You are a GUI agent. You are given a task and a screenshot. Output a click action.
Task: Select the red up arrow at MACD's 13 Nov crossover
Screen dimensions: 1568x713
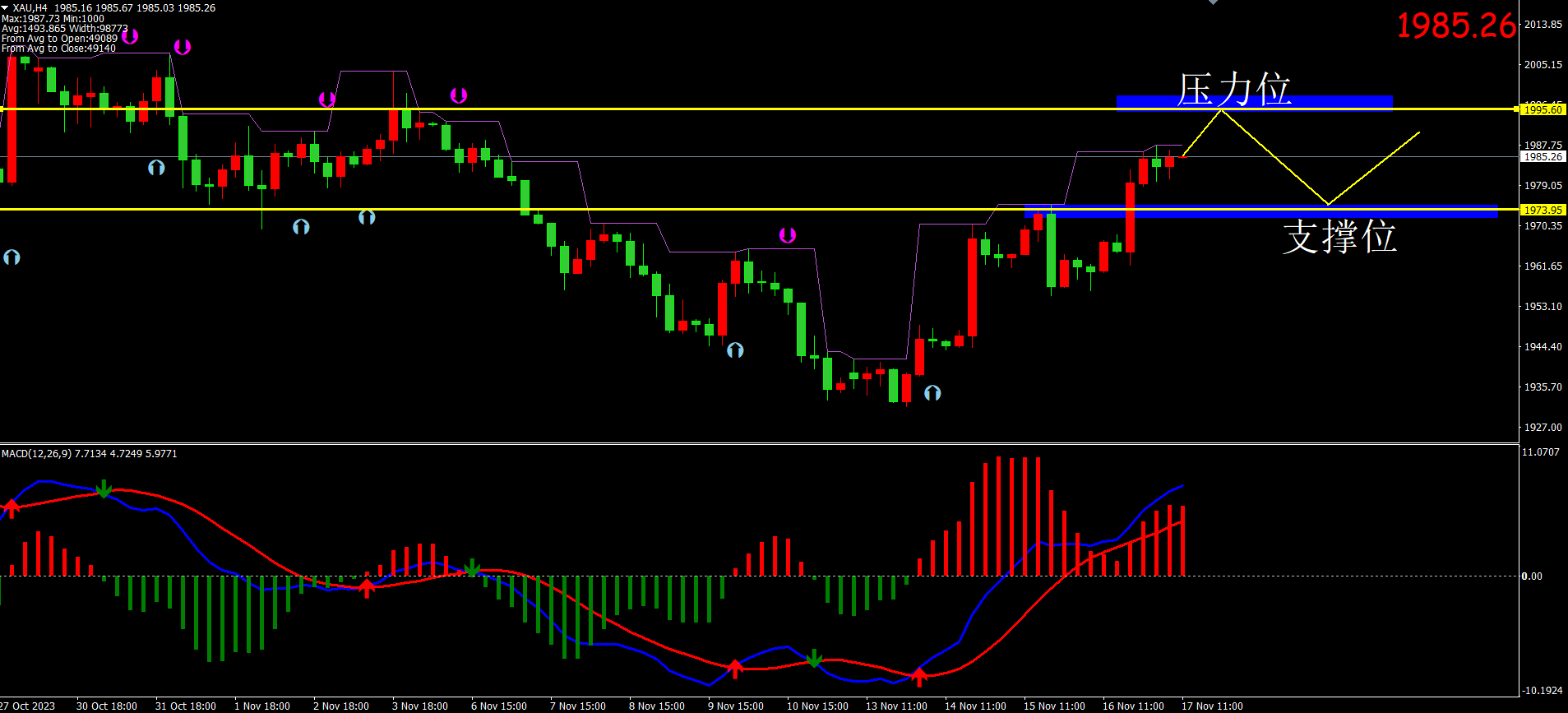click(919, 677)
